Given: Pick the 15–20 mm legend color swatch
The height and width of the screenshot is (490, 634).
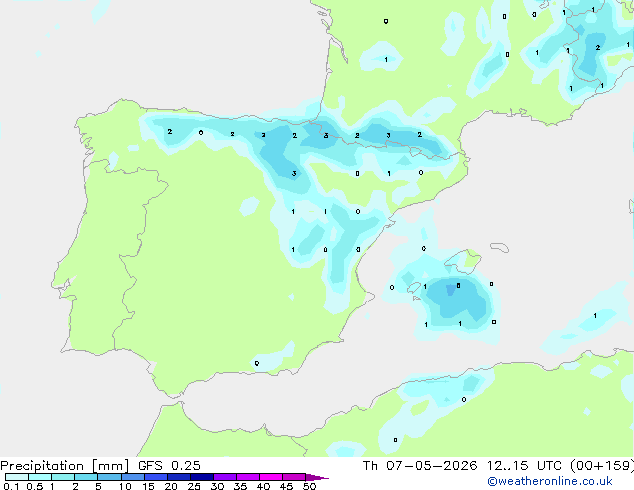Looking at the screenshot, I should click(x=156, y=477).
